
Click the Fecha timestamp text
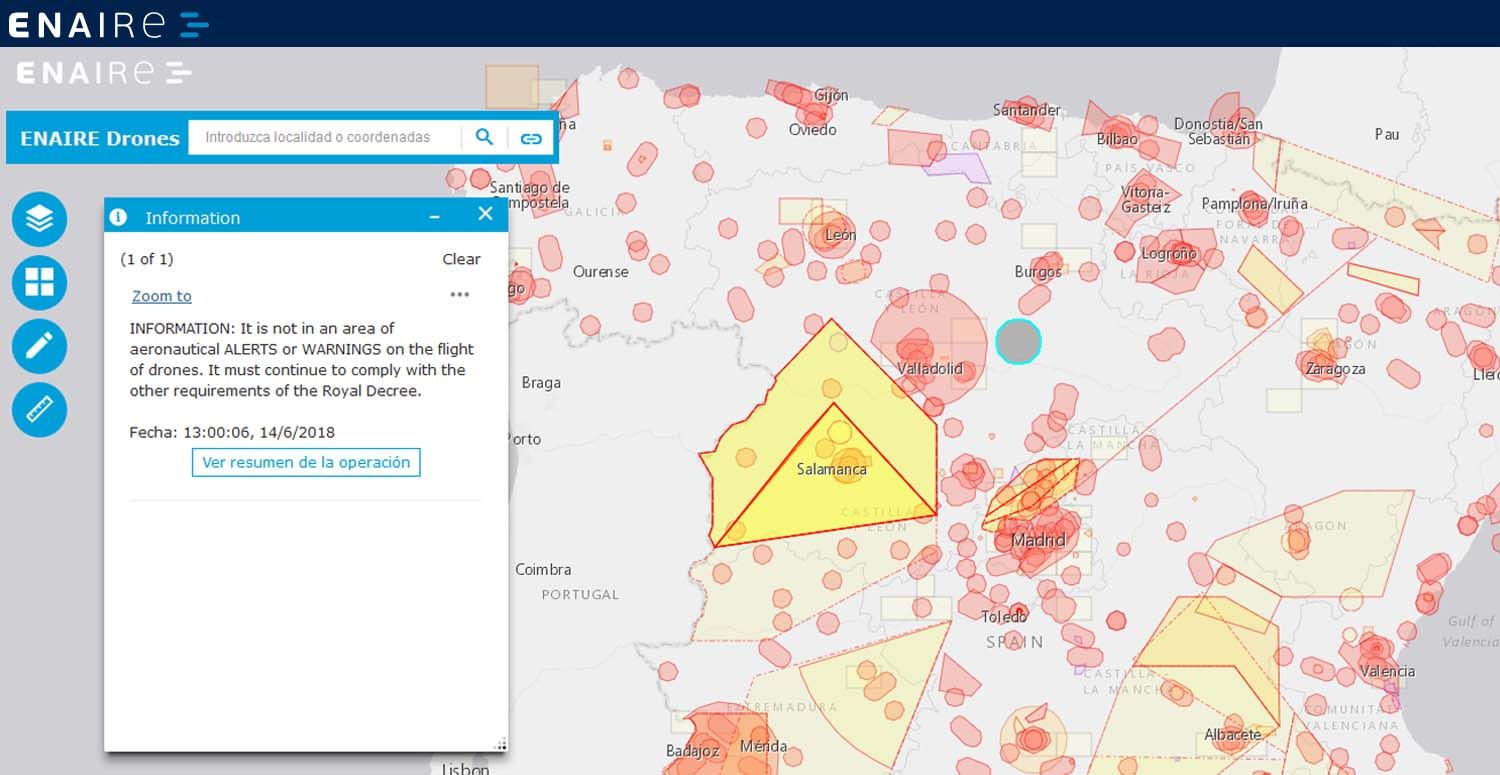click(x=232, y=433)
